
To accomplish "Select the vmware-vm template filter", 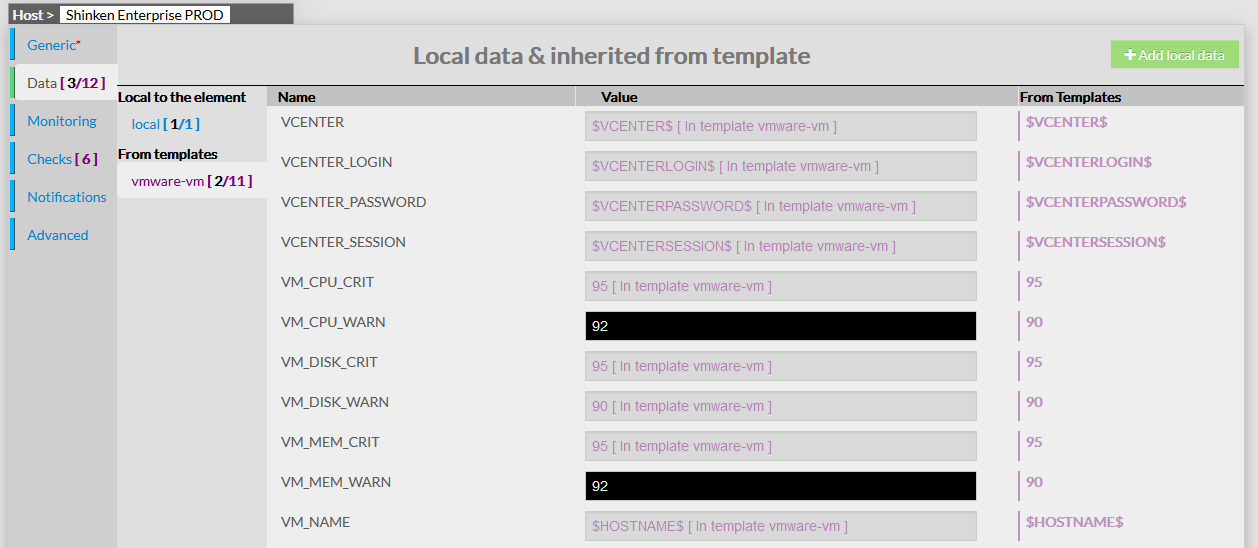I will (191, 181).
